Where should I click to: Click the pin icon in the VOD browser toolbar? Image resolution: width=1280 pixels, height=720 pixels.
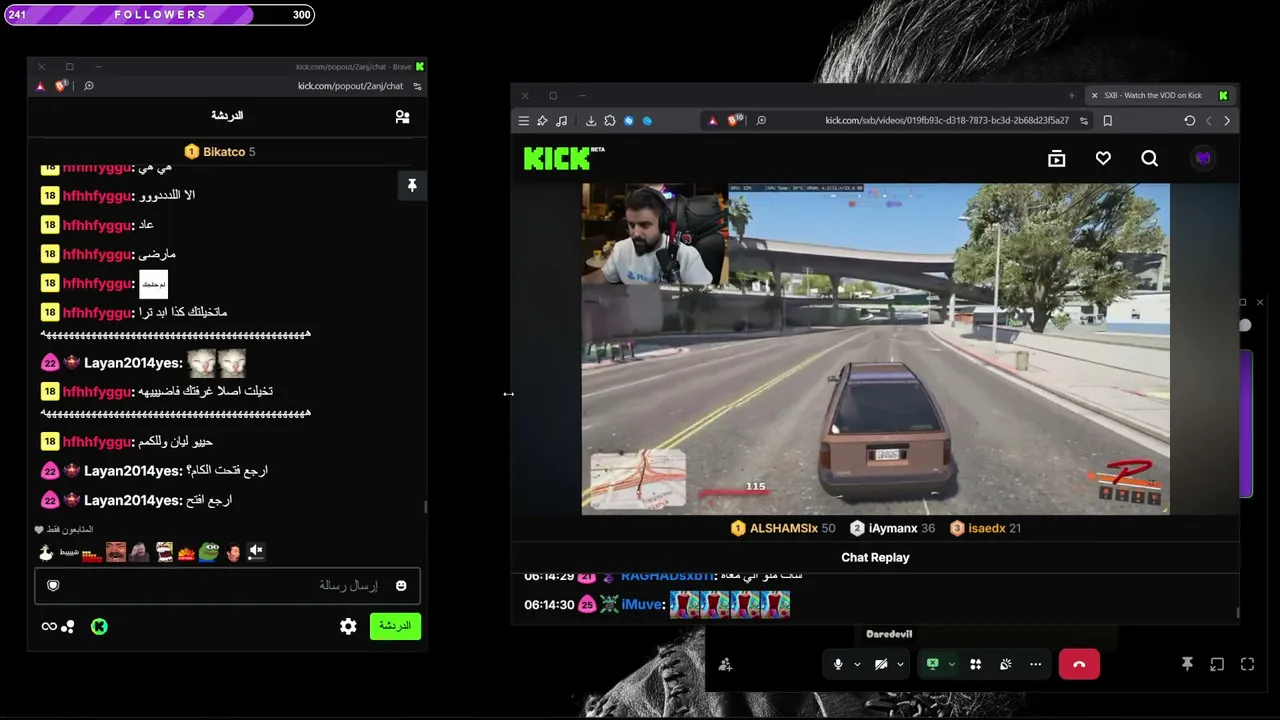[542, 121]
